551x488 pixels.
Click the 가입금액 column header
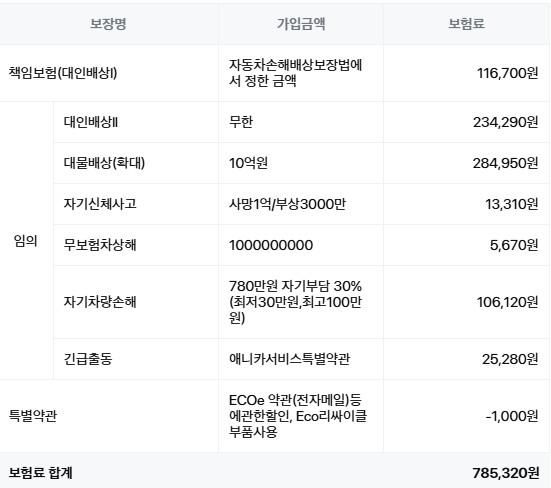(x=301, y=24)
